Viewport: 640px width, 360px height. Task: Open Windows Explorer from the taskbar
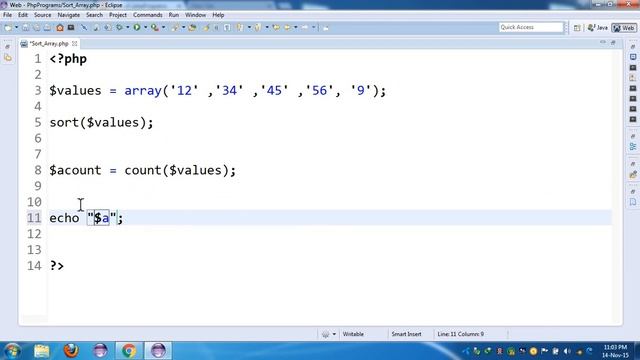coord(42,351)
